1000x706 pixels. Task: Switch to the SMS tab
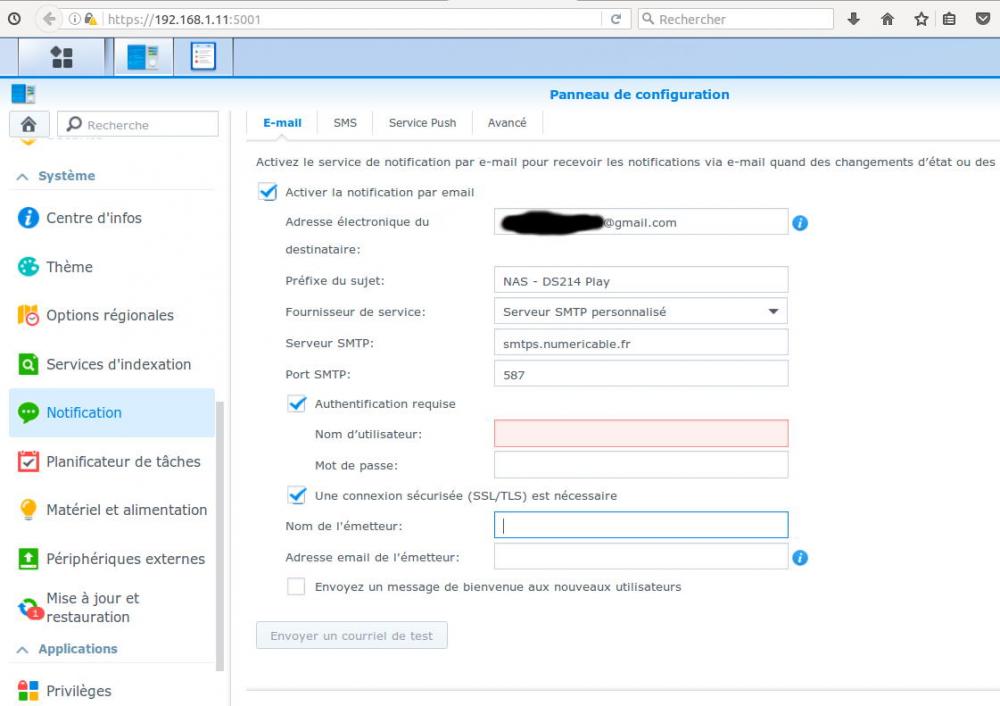(345, 123)
